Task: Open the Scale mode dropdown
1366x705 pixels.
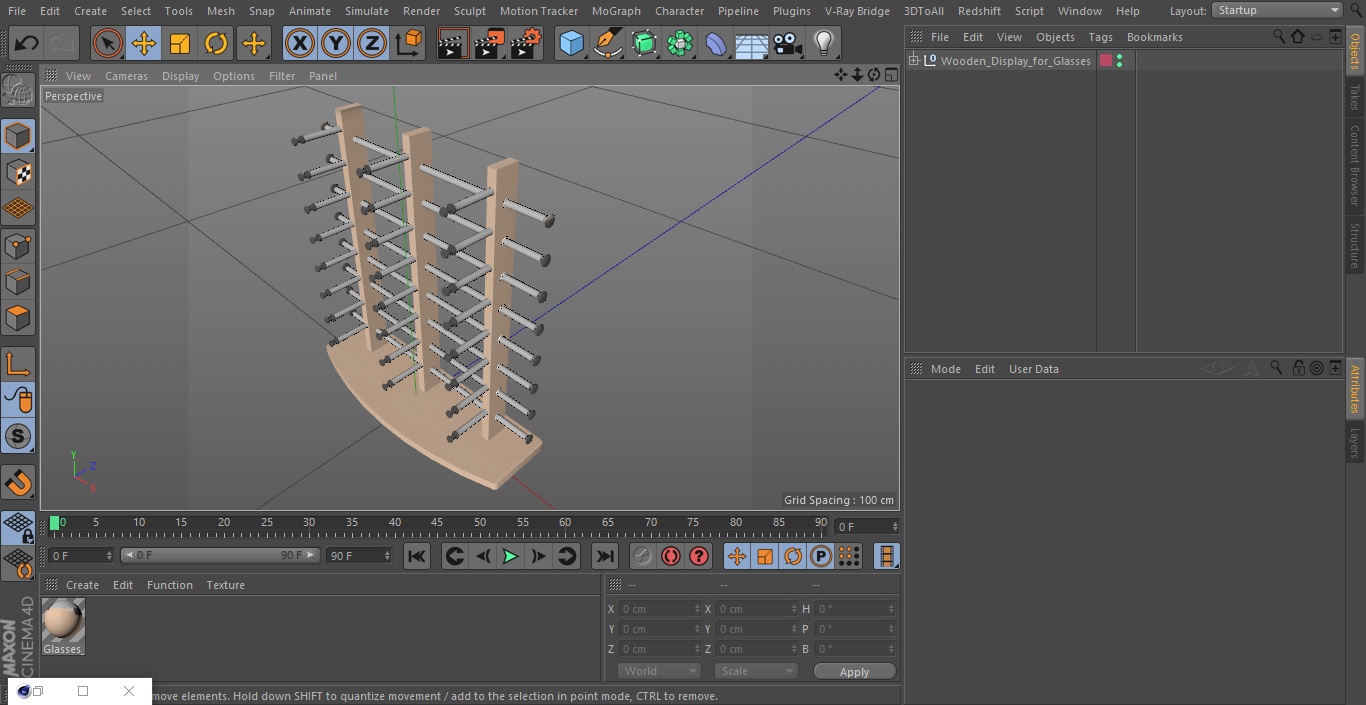Action: click(756, 671)
